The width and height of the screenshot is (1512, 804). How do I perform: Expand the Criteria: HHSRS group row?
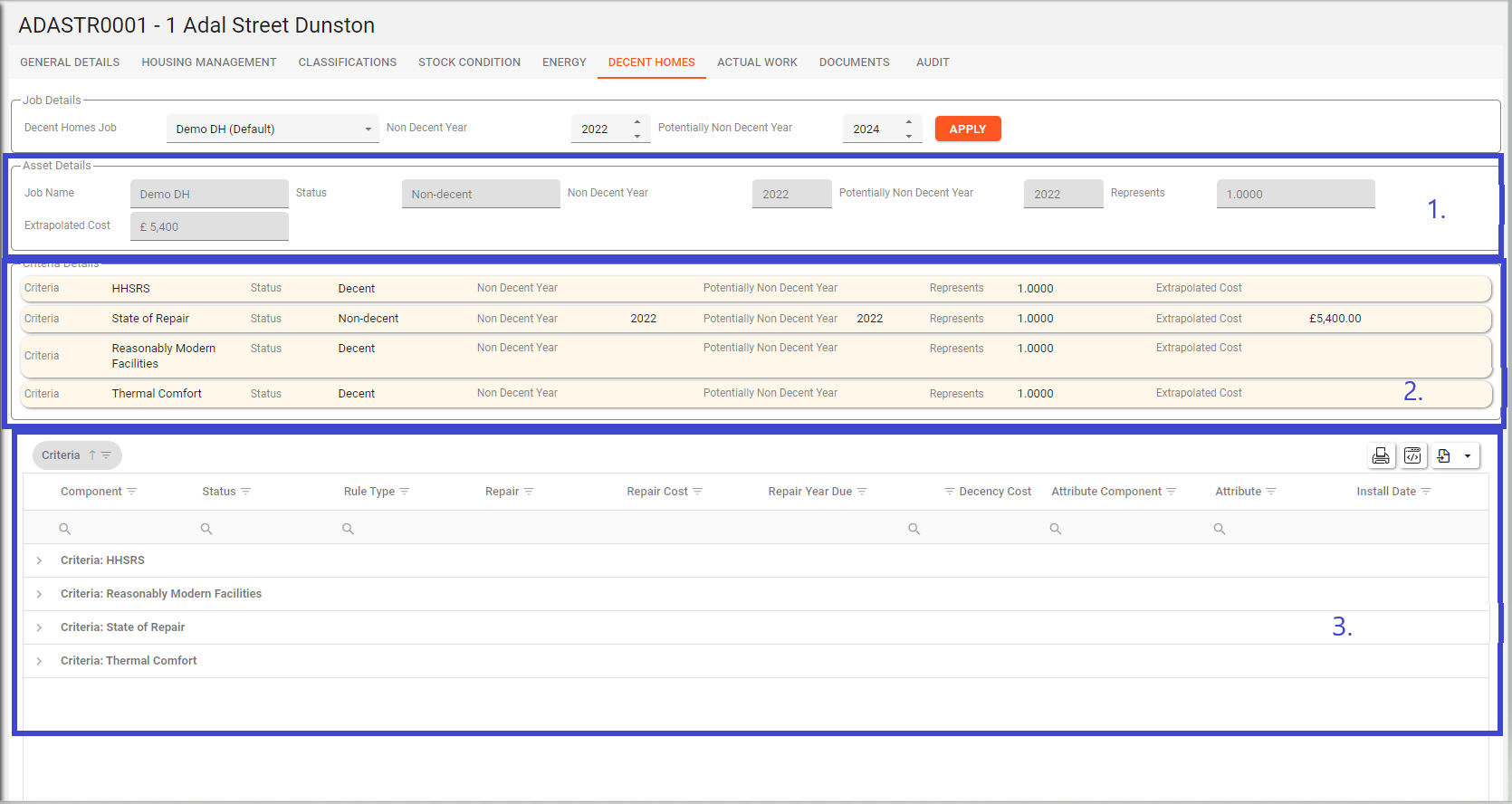click(39, 560)
